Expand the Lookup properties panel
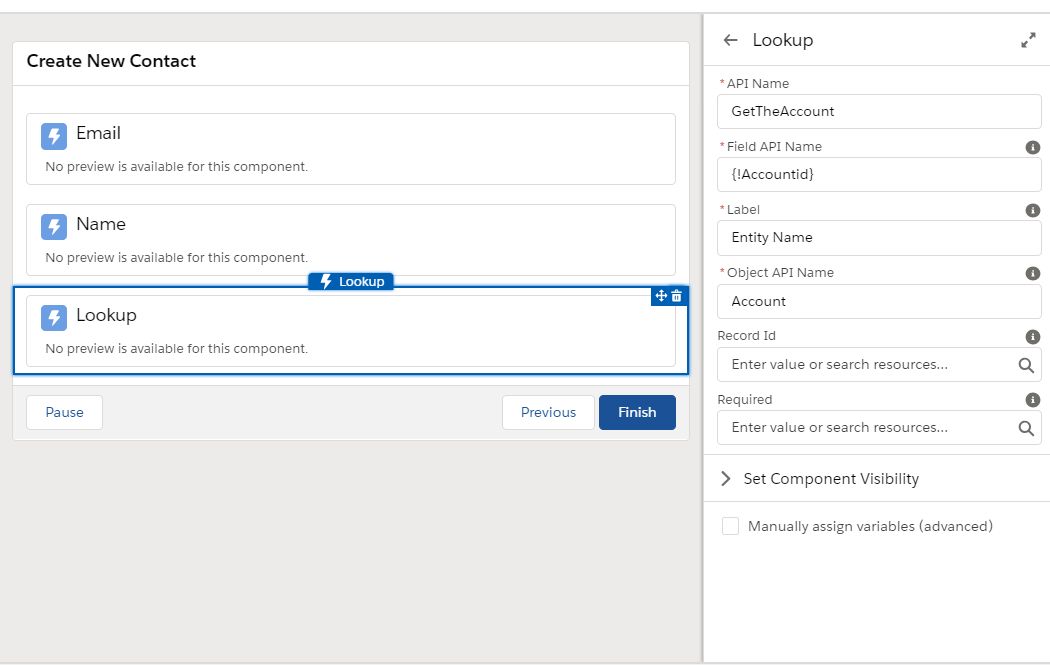Screen dimensions: 1050x665 coord(1028,40)
